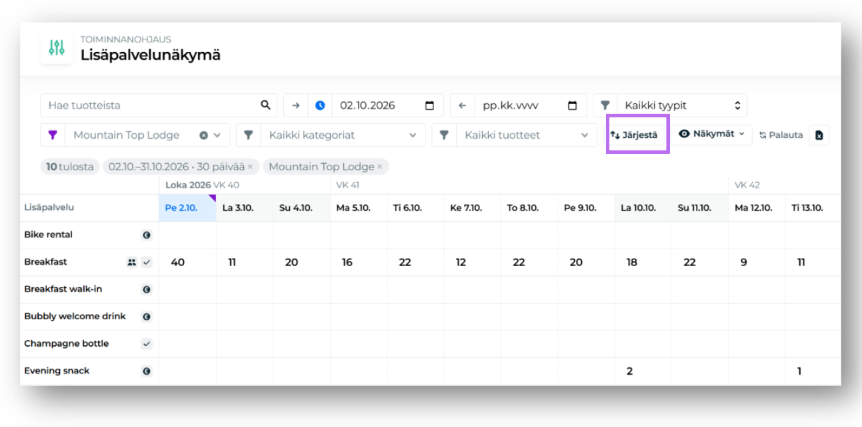
Task: Click Breakfast walk-in euro icon
Action: coord(146,290)
